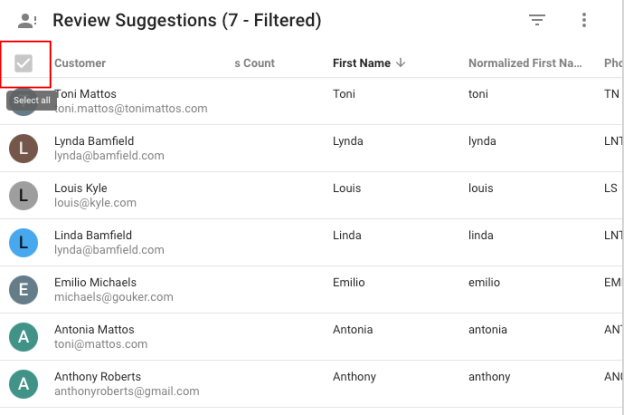Click email lynda@bamfield.com under Lynda Bamfield
This screenshot has width=624, height=415.
click(x=109, y=156)
